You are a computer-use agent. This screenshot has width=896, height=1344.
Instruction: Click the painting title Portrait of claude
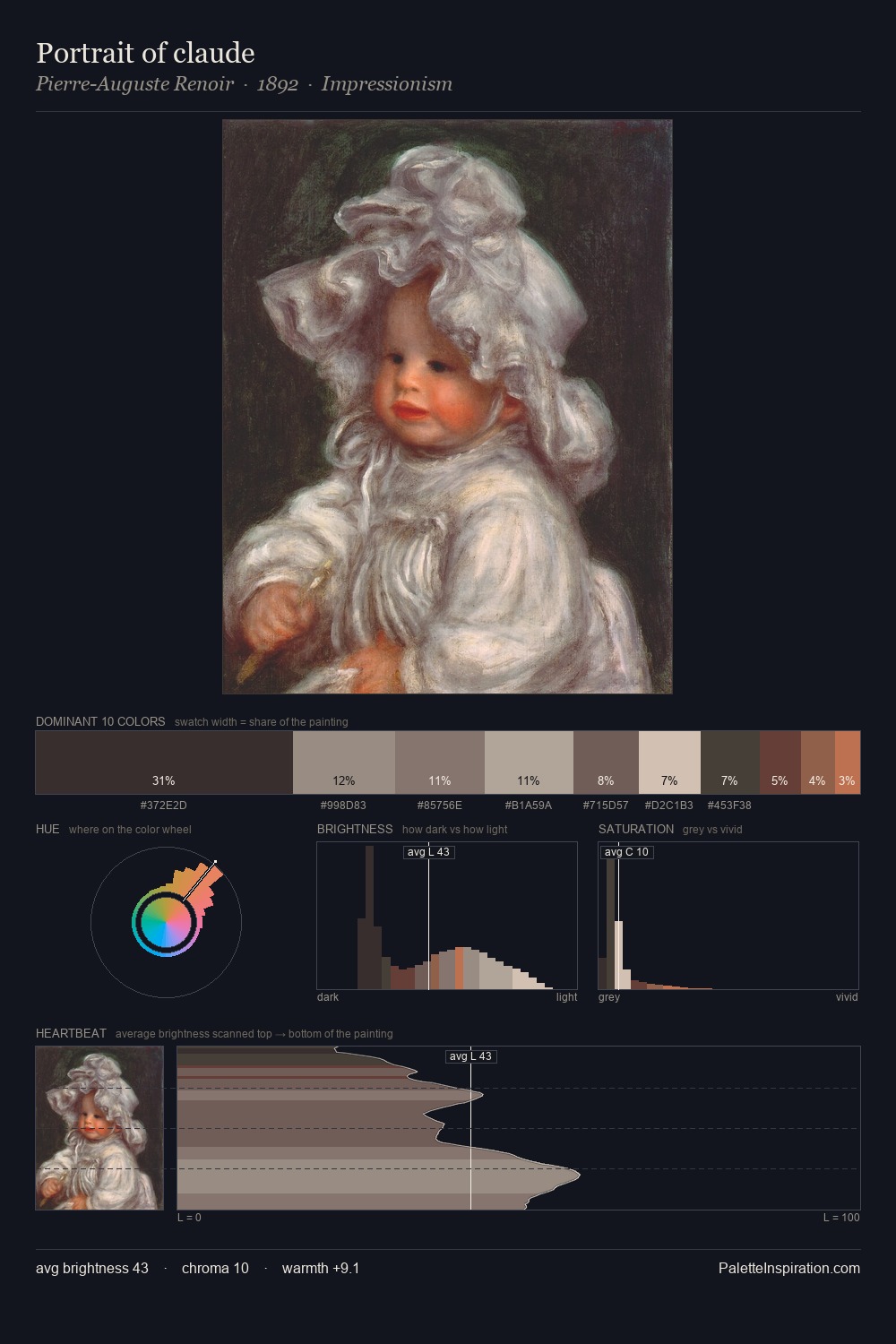click(x=145, y=53)
